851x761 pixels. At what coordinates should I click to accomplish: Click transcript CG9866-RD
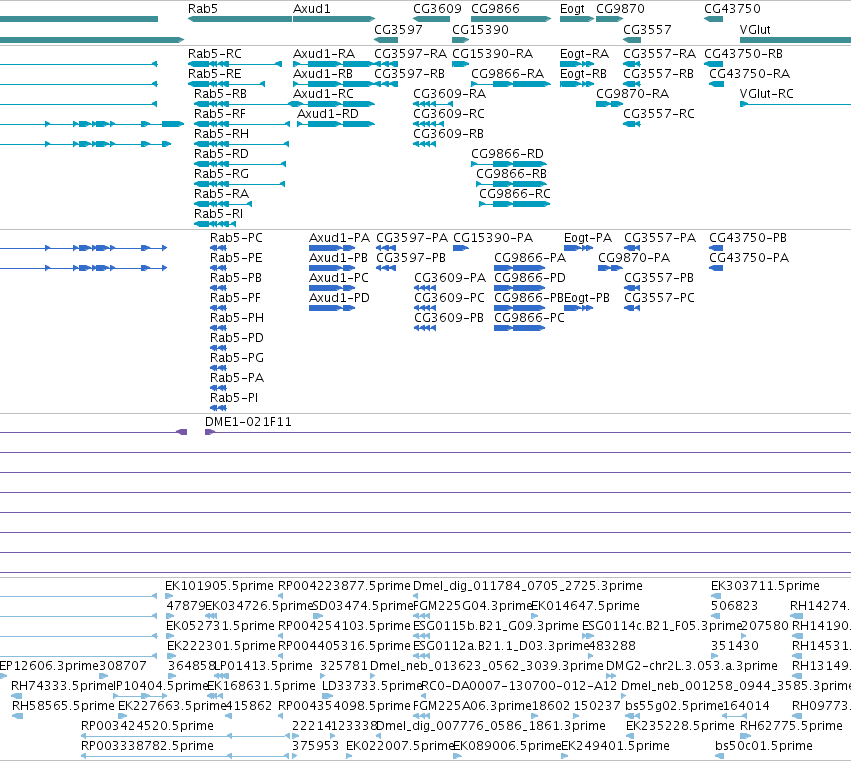click(x=507, y=154)
